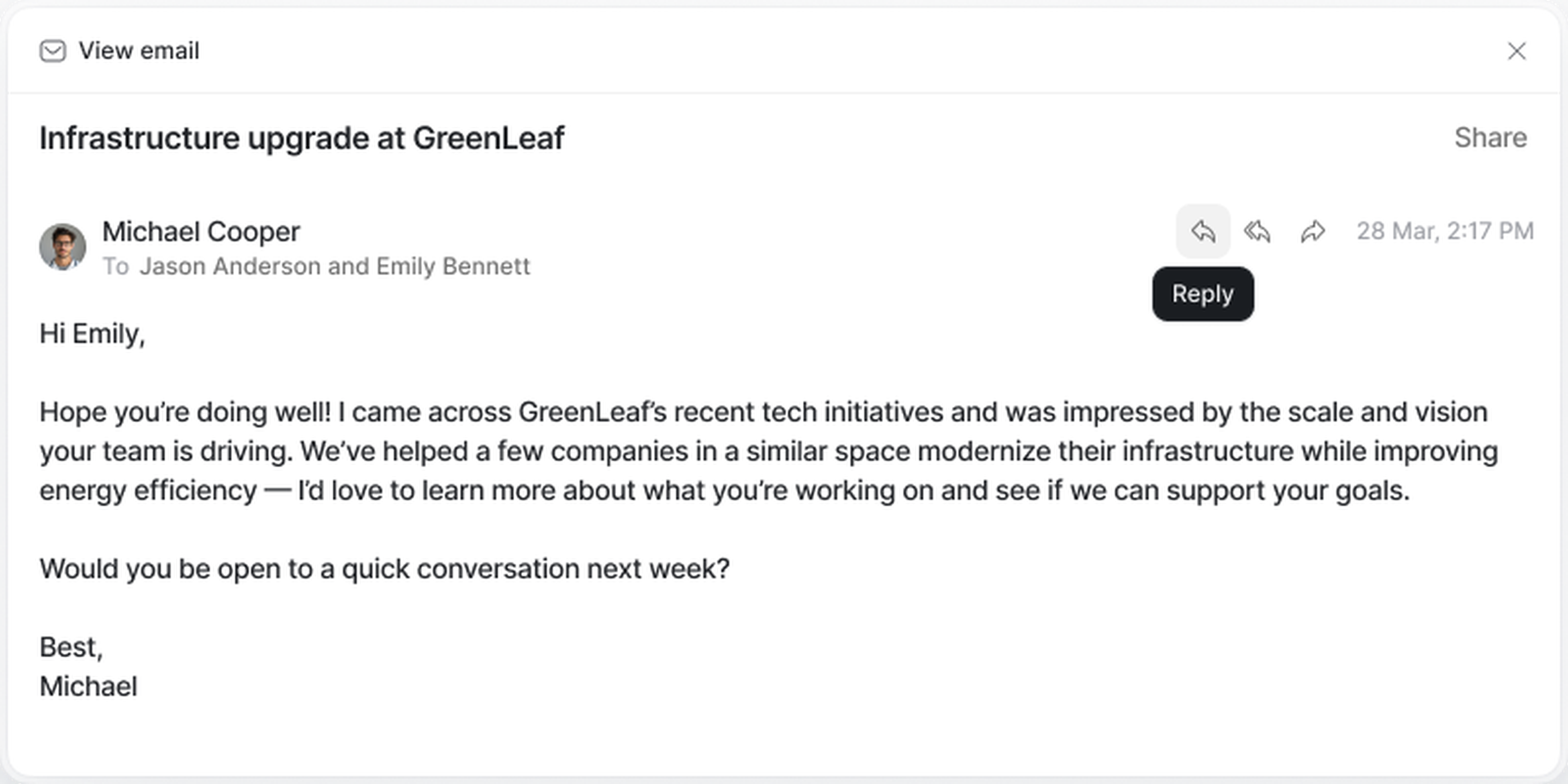Click the sender name Michael Cooper
Screen dimensions: 1568x784
point(201,231)
